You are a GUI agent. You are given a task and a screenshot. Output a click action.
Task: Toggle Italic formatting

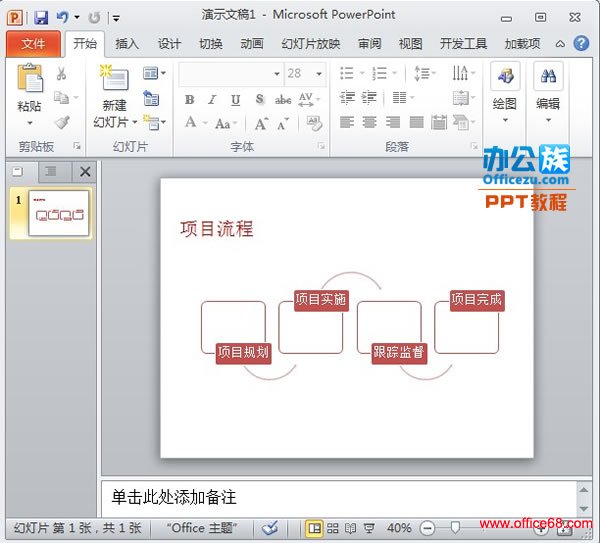pos(212,100)
